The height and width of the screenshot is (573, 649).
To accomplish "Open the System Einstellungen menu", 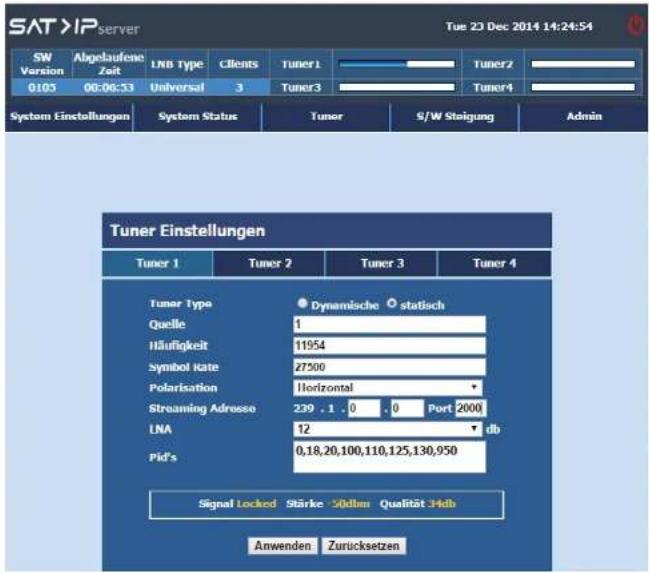I will click(70, 117).
